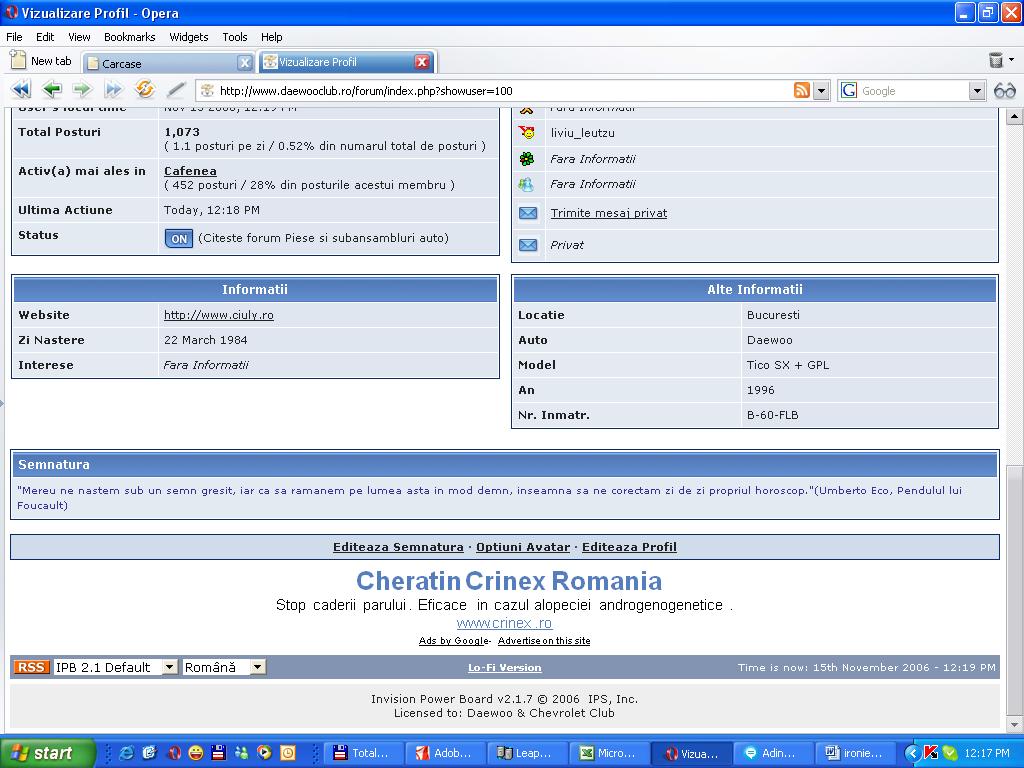
Task: Expand the address bar history dropdown
Action: tap(822, 90)
